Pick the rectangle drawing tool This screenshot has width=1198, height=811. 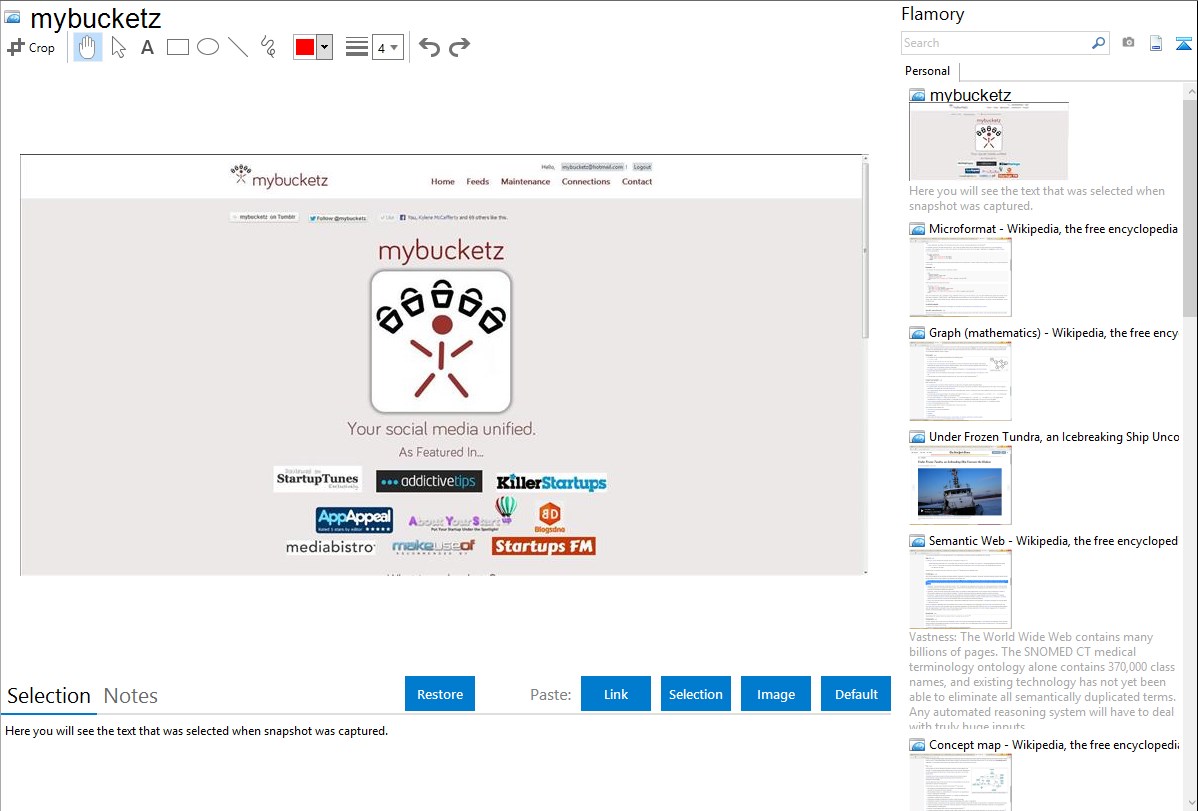(x=177, y=47)
